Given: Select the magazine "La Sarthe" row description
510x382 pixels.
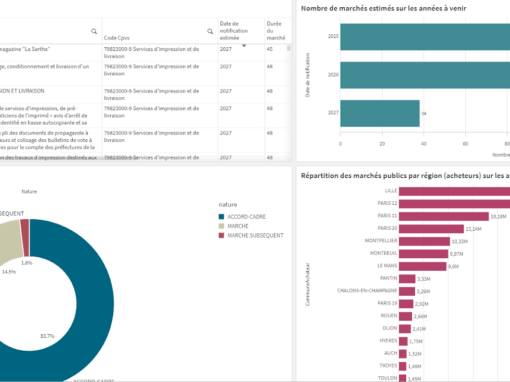Looking at the screenshot, I should [x=25, y=49].
